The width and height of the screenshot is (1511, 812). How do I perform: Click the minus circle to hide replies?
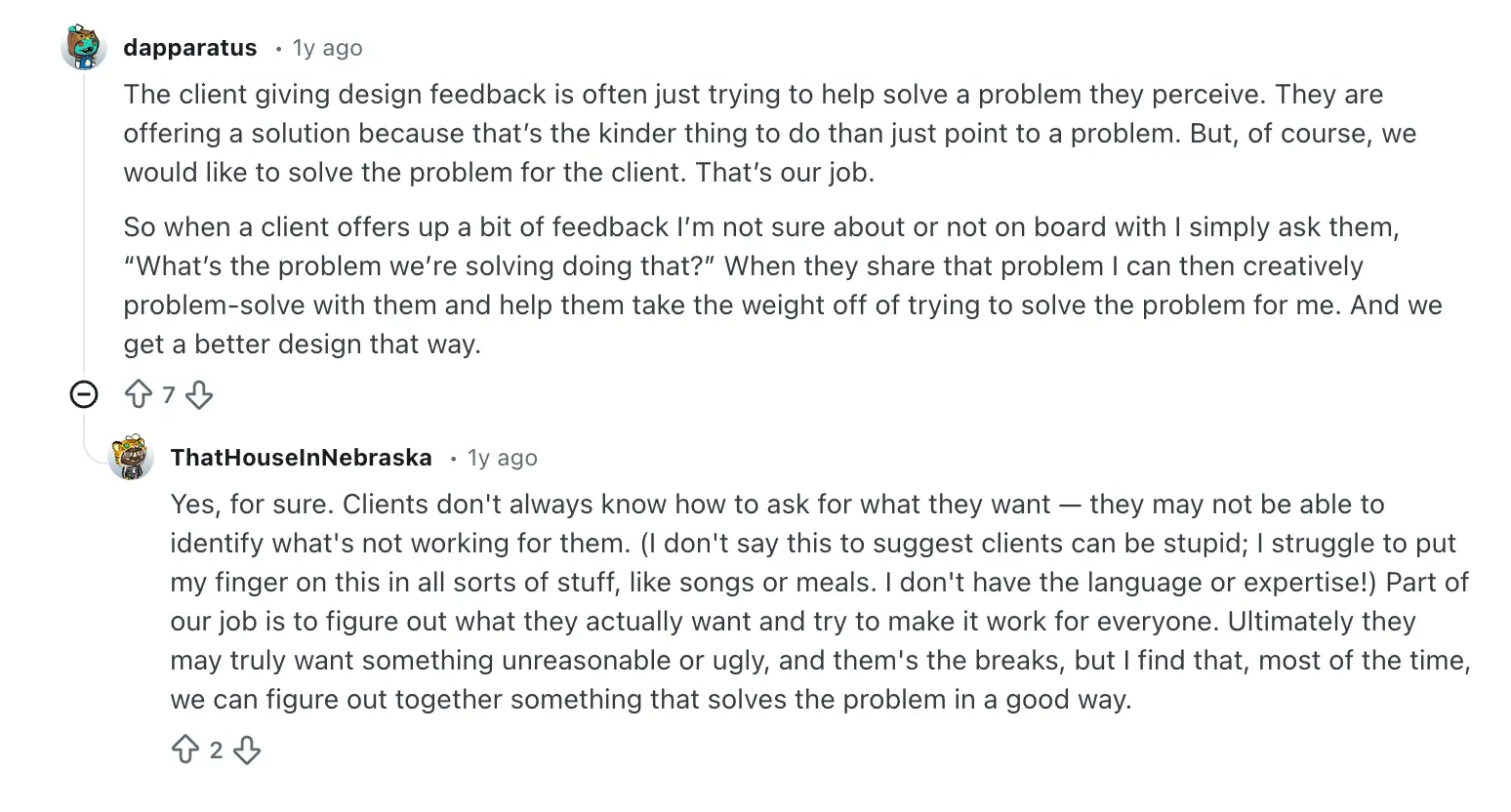pos(84,394)
